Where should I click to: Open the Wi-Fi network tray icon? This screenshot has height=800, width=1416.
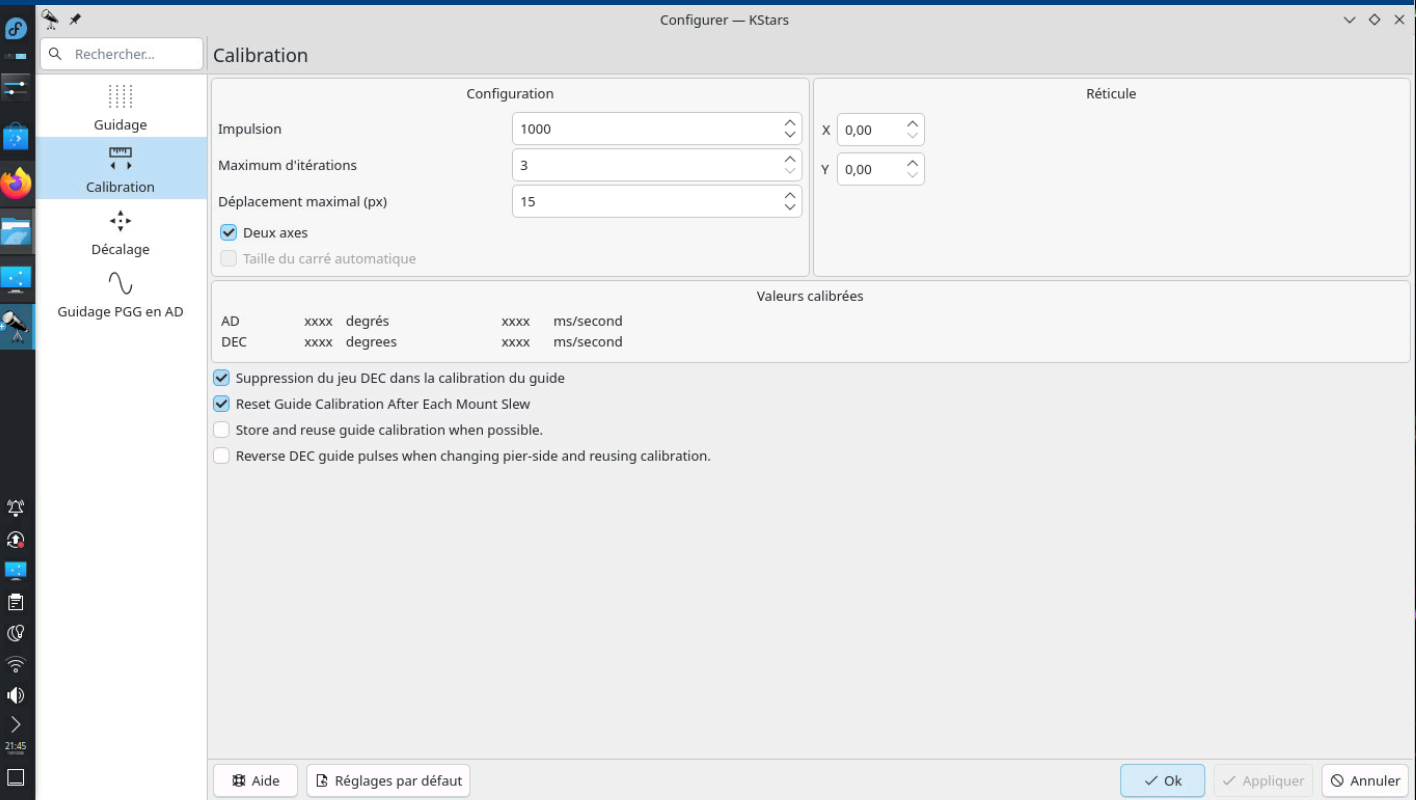click(15, 664)
